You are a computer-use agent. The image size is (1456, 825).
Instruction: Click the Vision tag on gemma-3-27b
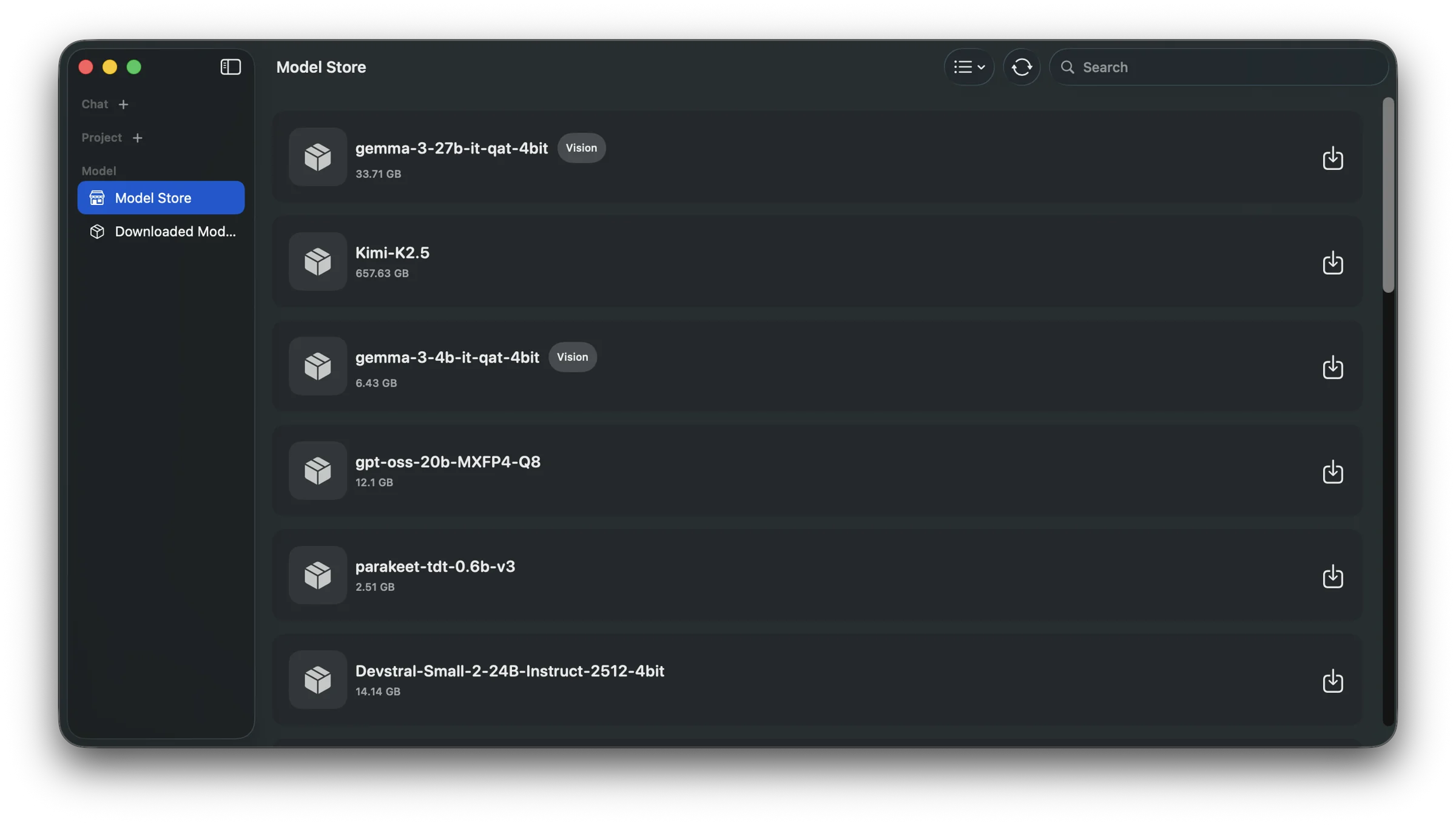(581, 148)
